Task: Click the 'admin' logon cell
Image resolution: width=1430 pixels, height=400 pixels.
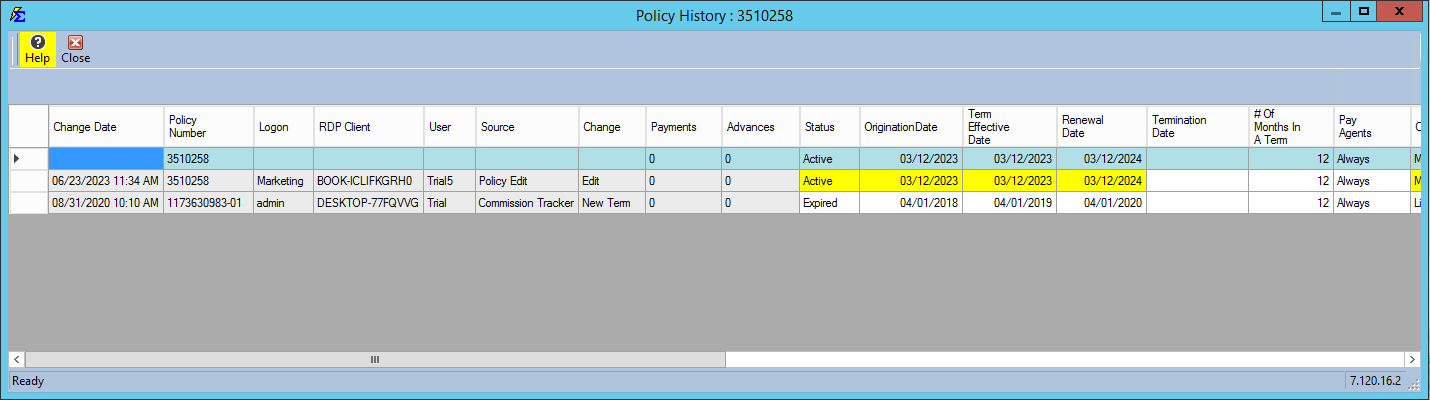Action: [284, 202]
